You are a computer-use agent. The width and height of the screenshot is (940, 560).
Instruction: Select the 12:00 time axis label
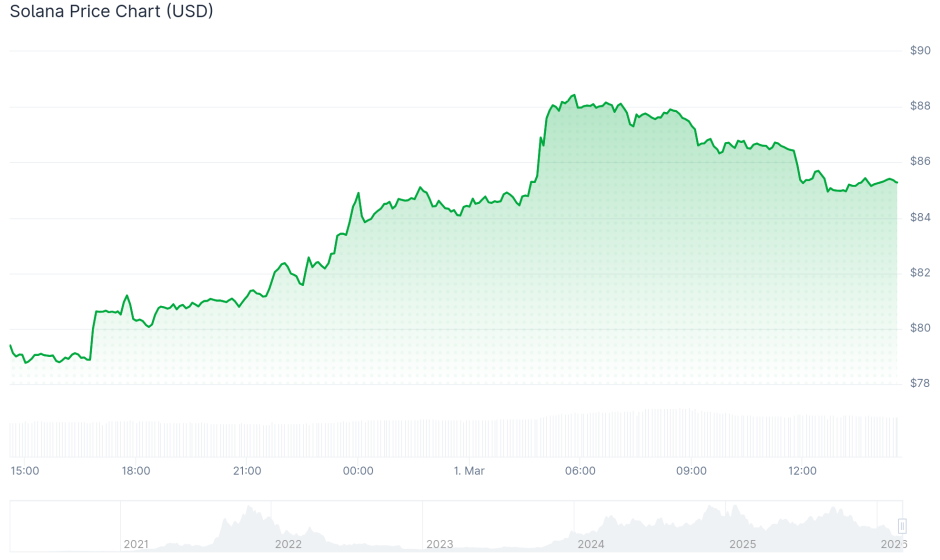(x=802, y=471)
